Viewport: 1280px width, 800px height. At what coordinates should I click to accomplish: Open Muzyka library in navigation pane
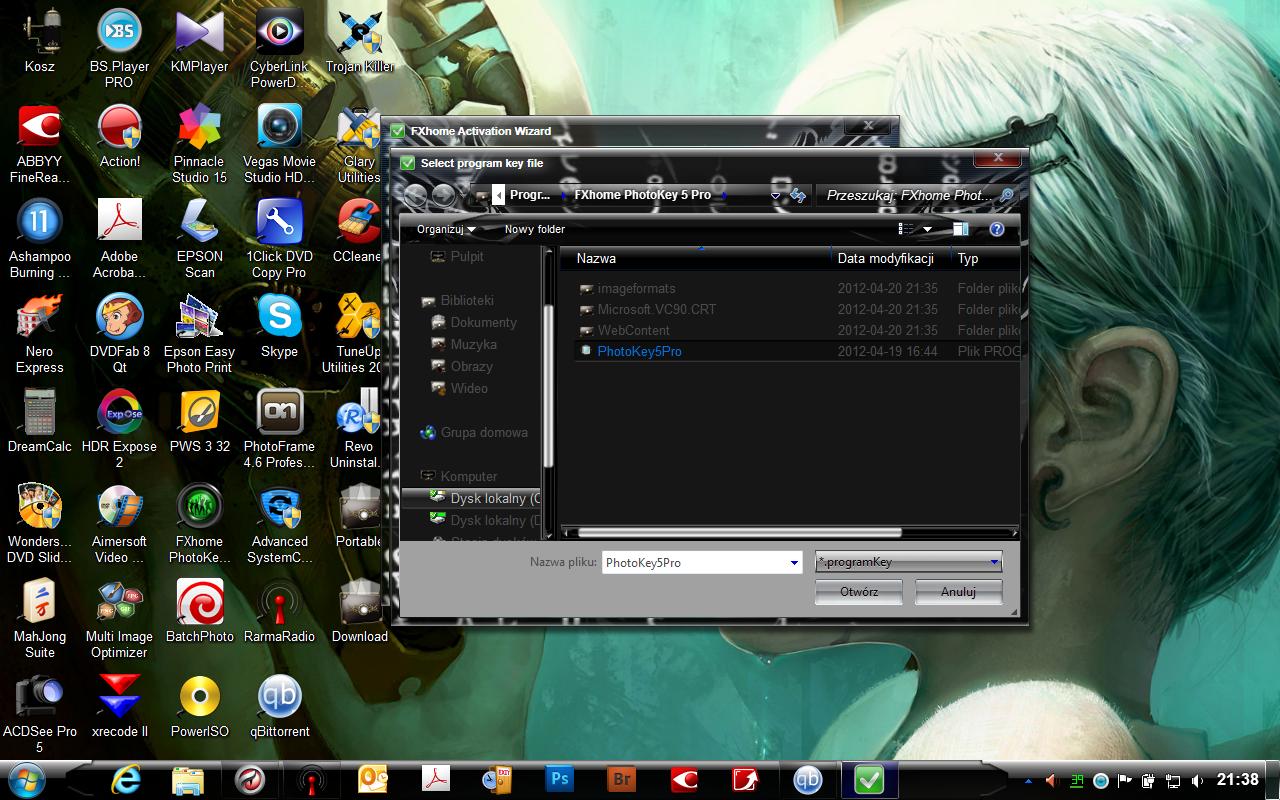tap(473, 344)
